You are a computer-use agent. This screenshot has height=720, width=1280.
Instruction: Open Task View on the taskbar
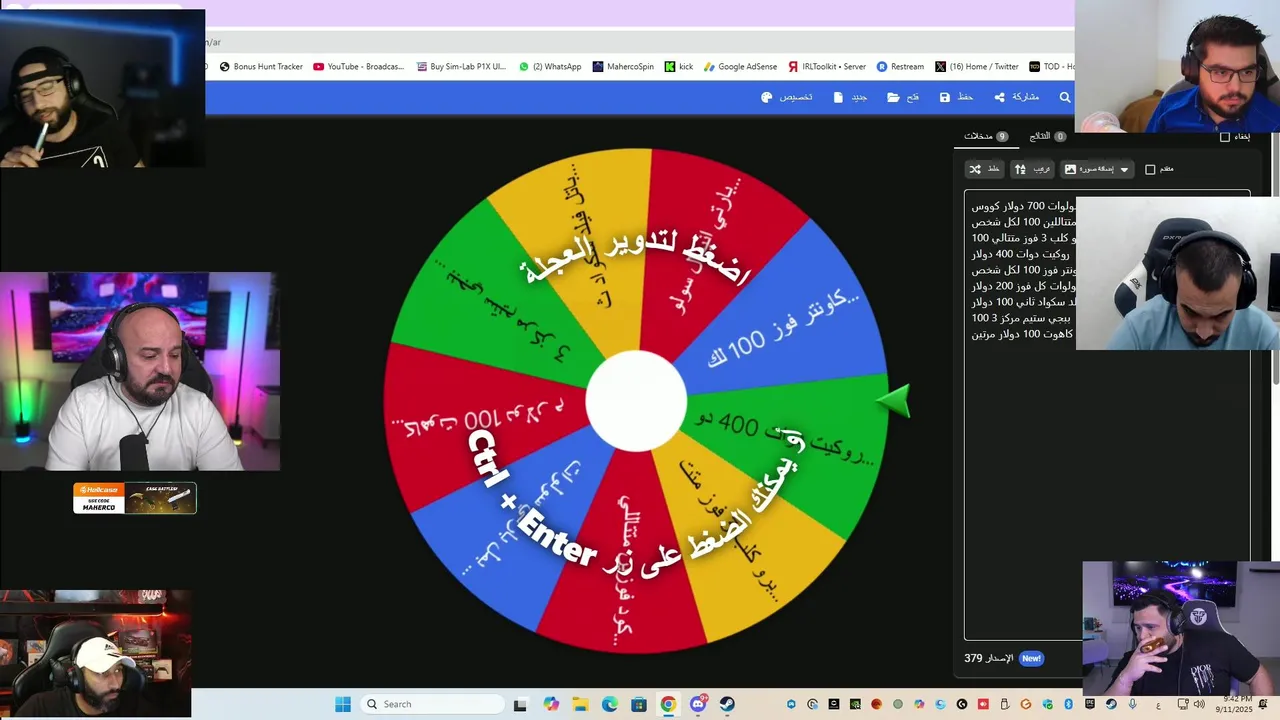click(520, 704)
